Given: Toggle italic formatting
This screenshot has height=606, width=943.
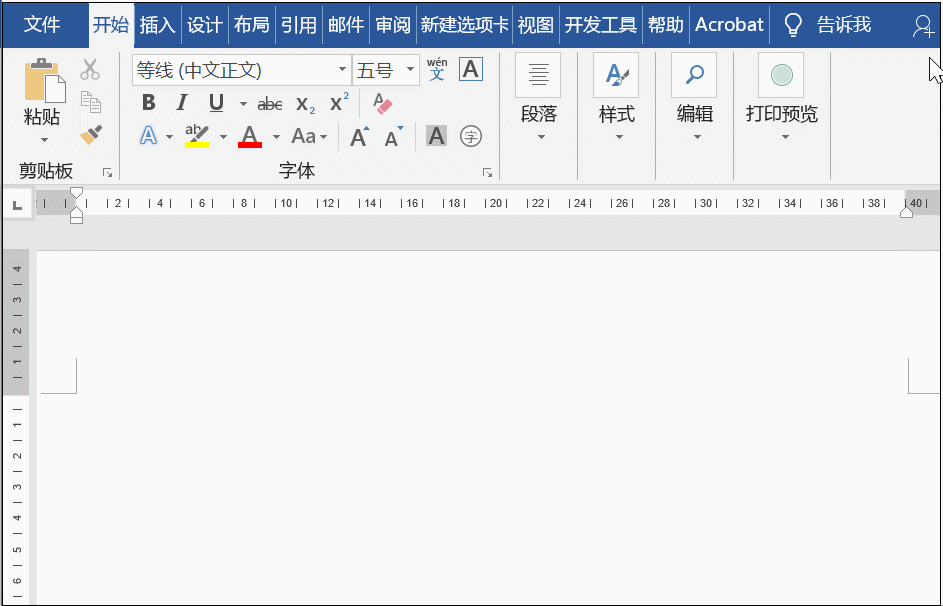Looking at the screenshot, I should coord(181,102).
